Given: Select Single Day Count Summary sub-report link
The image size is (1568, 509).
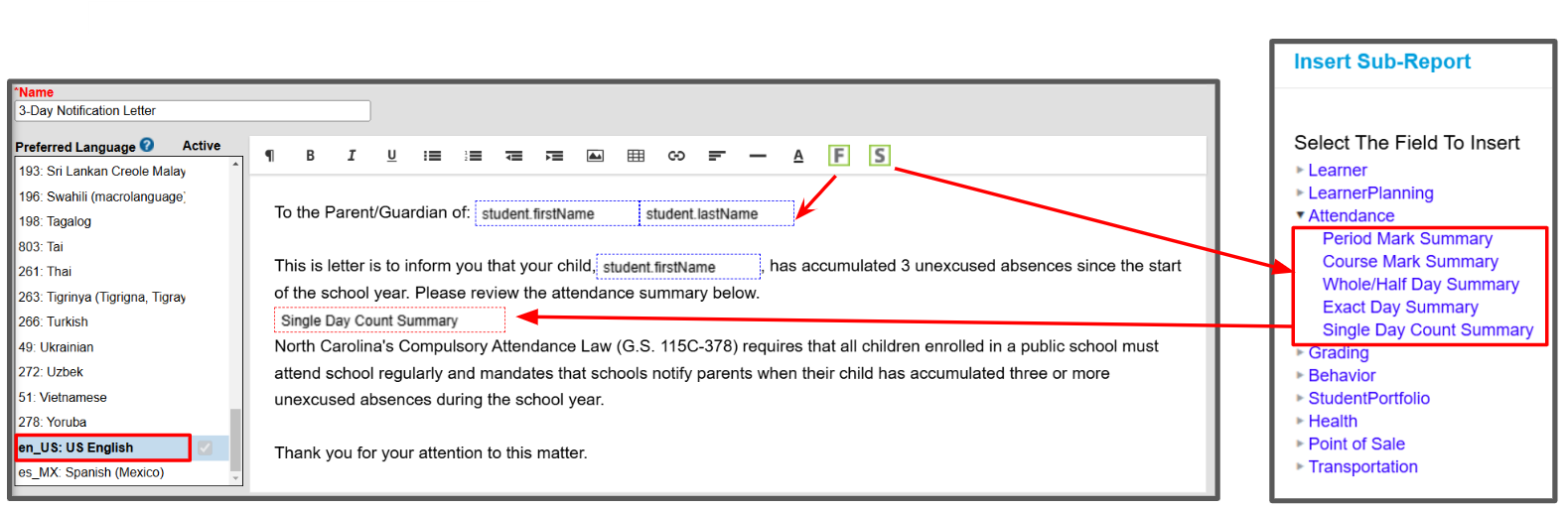Looking at the screenshot, I should pyautogui.click(x=1427, y=330).
